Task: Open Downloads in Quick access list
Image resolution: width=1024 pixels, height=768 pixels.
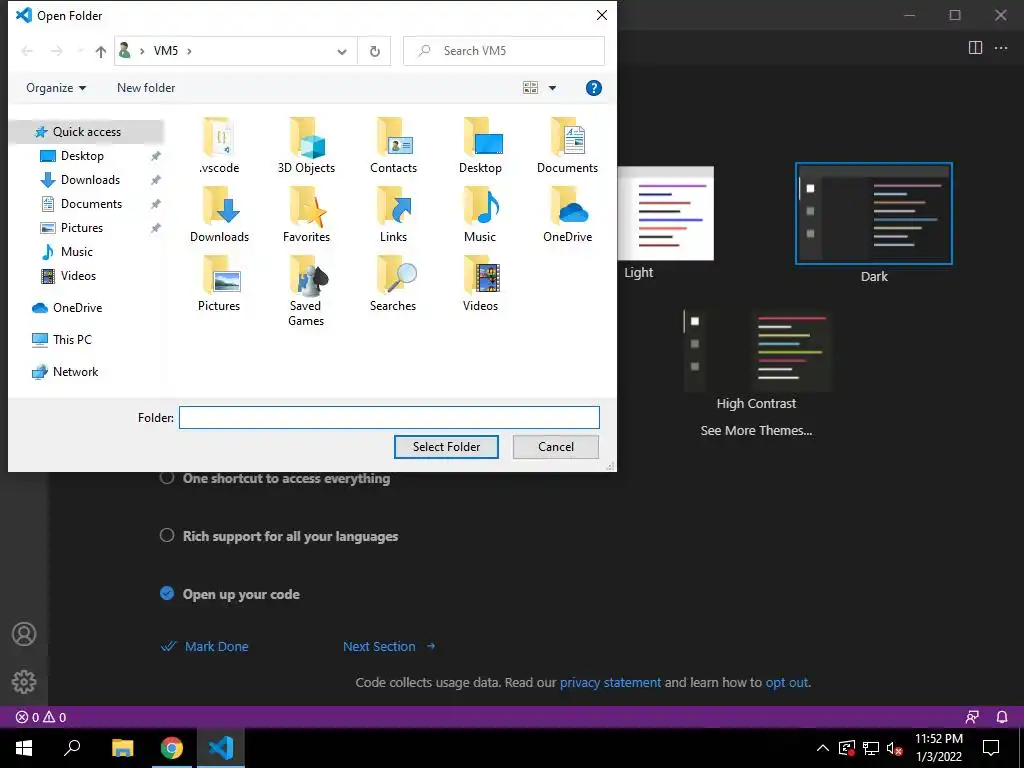Action: tap(90, 180)
